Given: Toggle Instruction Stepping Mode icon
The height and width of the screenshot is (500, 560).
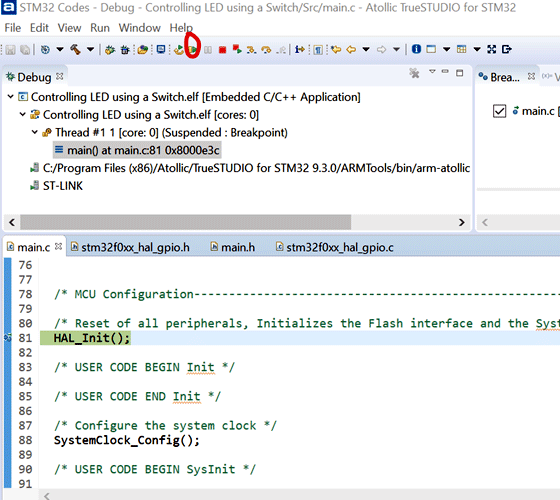Looking at the screenshot, I should (x=300, y=49).
